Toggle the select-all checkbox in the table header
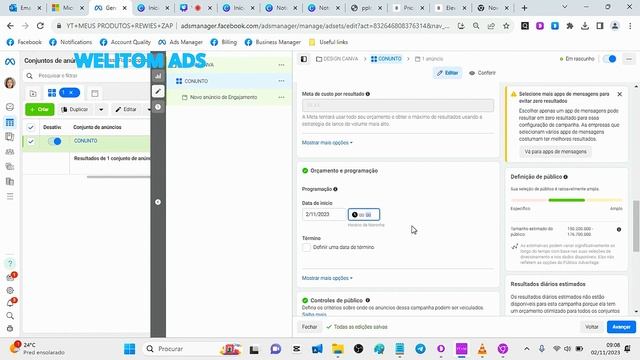 31,127
